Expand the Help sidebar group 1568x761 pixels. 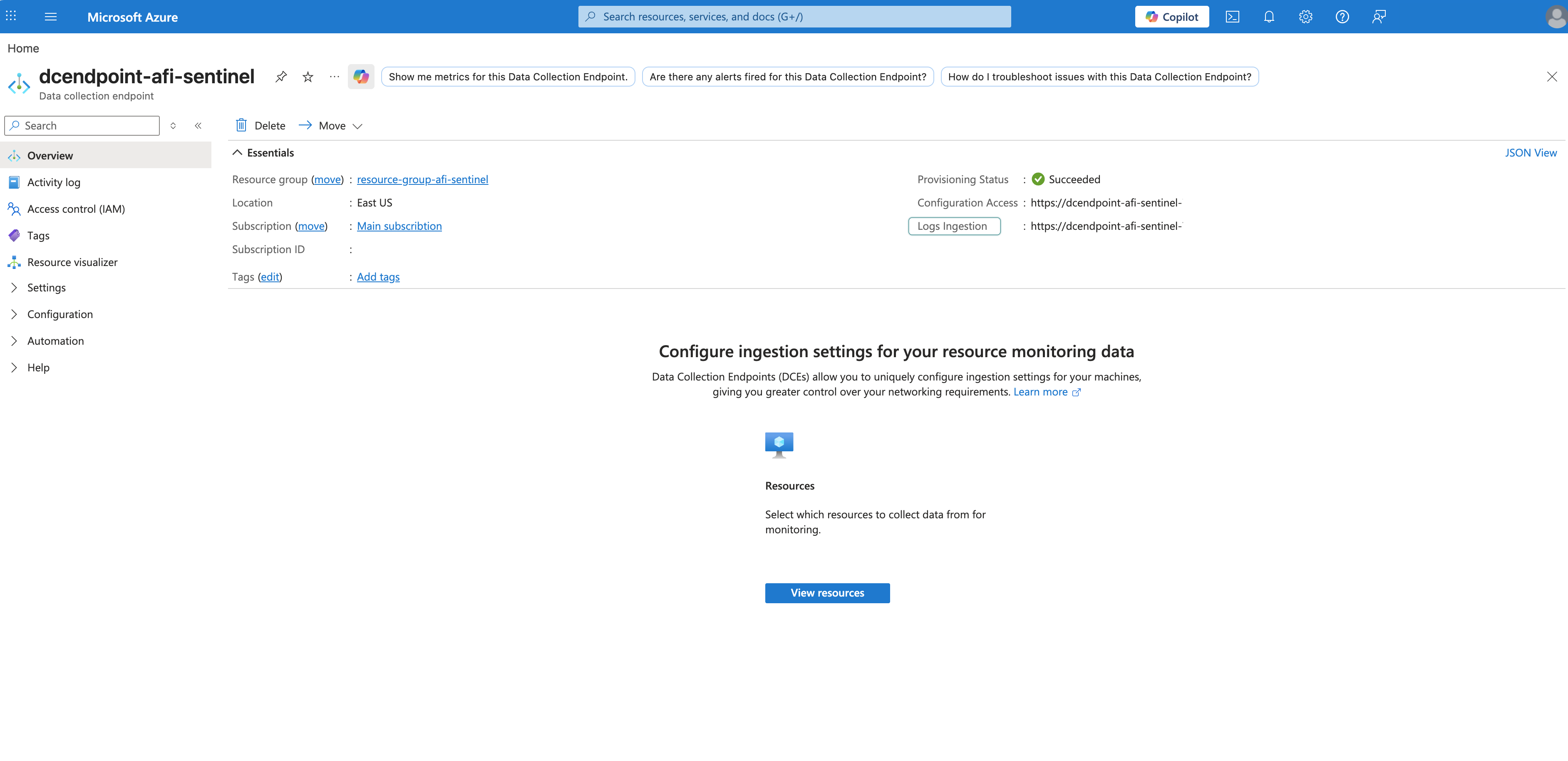pos(14,368)
